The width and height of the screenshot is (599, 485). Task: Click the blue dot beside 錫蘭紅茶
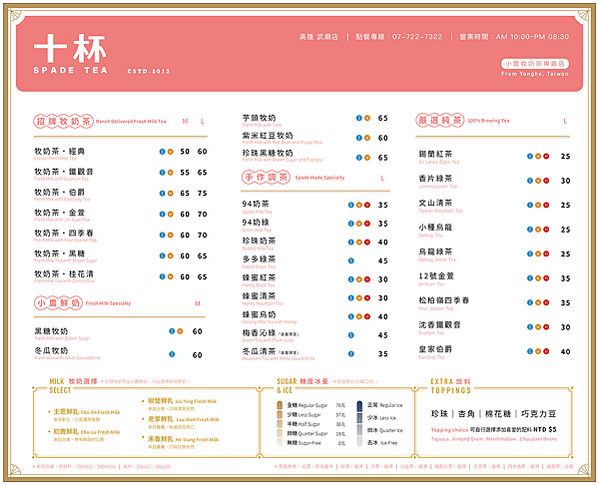(530, 156)
